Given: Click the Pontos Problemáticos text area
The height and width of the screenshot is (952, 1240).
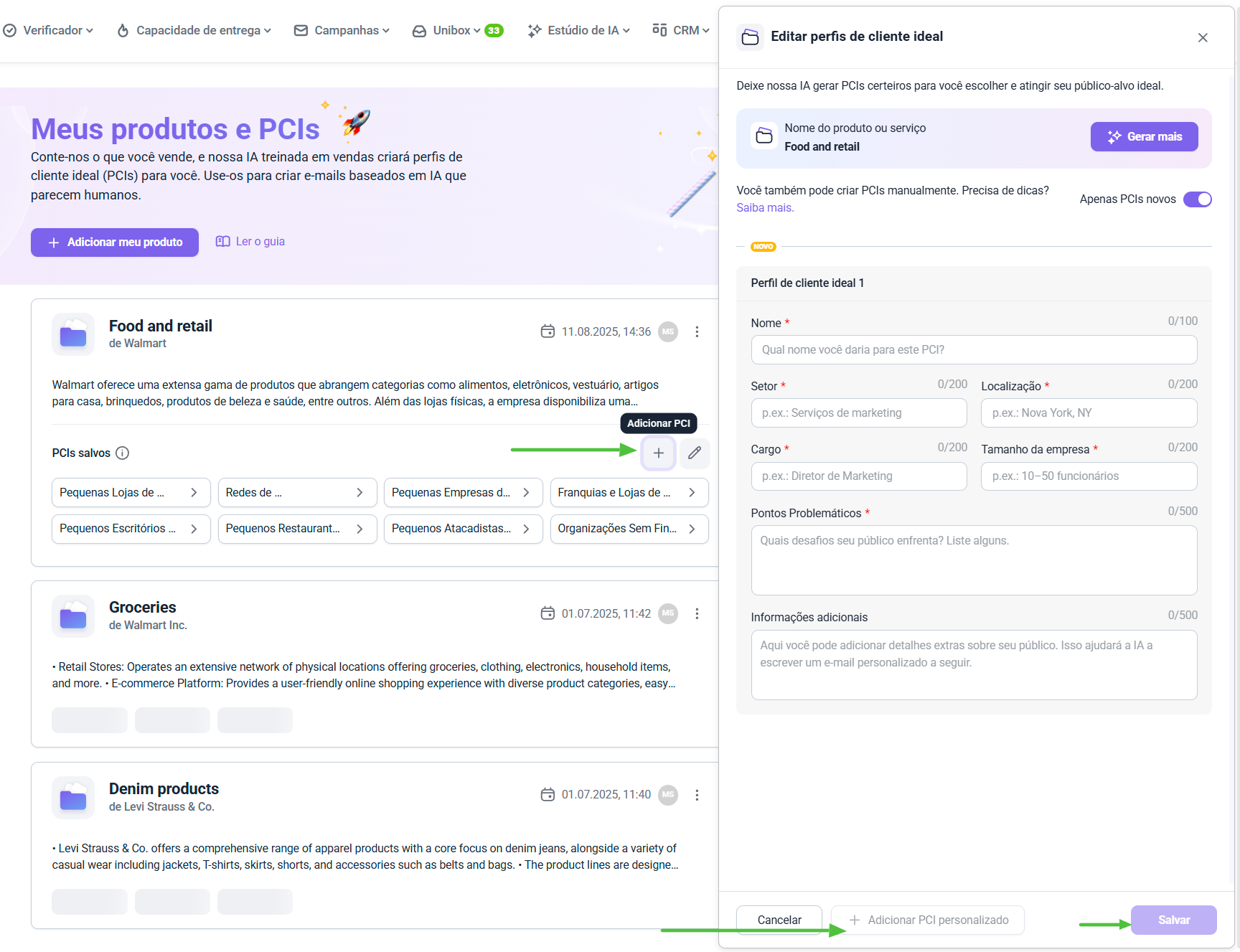Looking at the screenshot, I should (x=974, y=560).
